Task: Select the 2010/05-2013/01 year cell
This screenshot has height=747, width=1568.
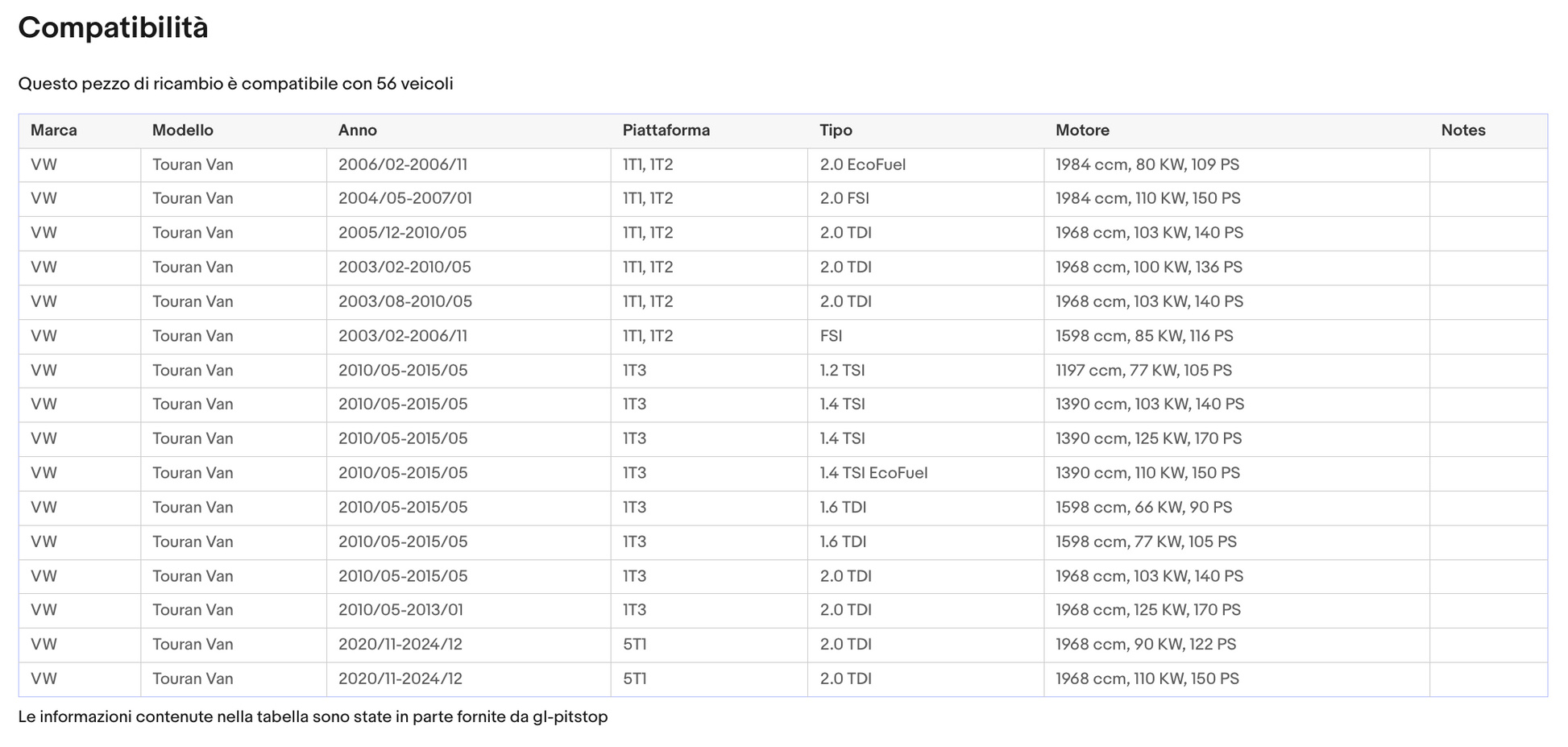Action: [468, 610]
